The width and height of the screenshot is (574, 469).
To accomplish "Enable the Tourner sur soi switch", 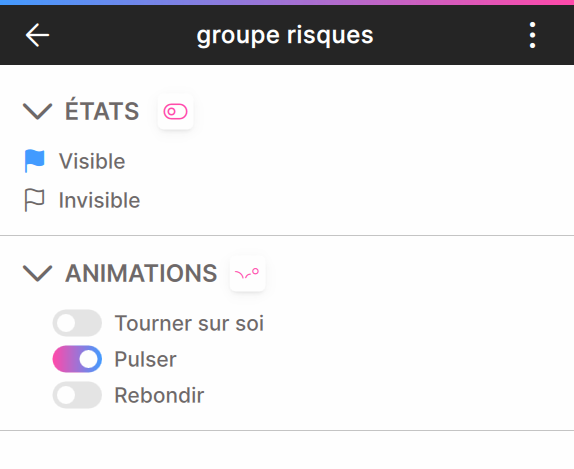I will tap(77, 323).
